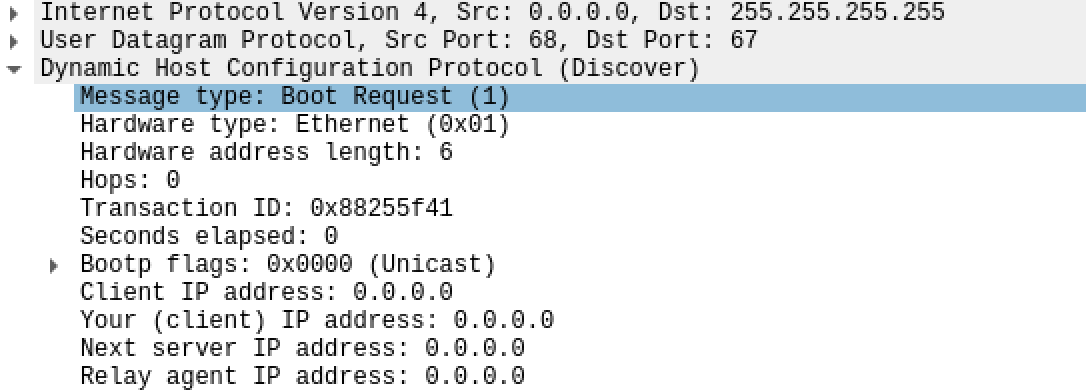Expand the Bootp flags field arrow

[x=54, y=265]
